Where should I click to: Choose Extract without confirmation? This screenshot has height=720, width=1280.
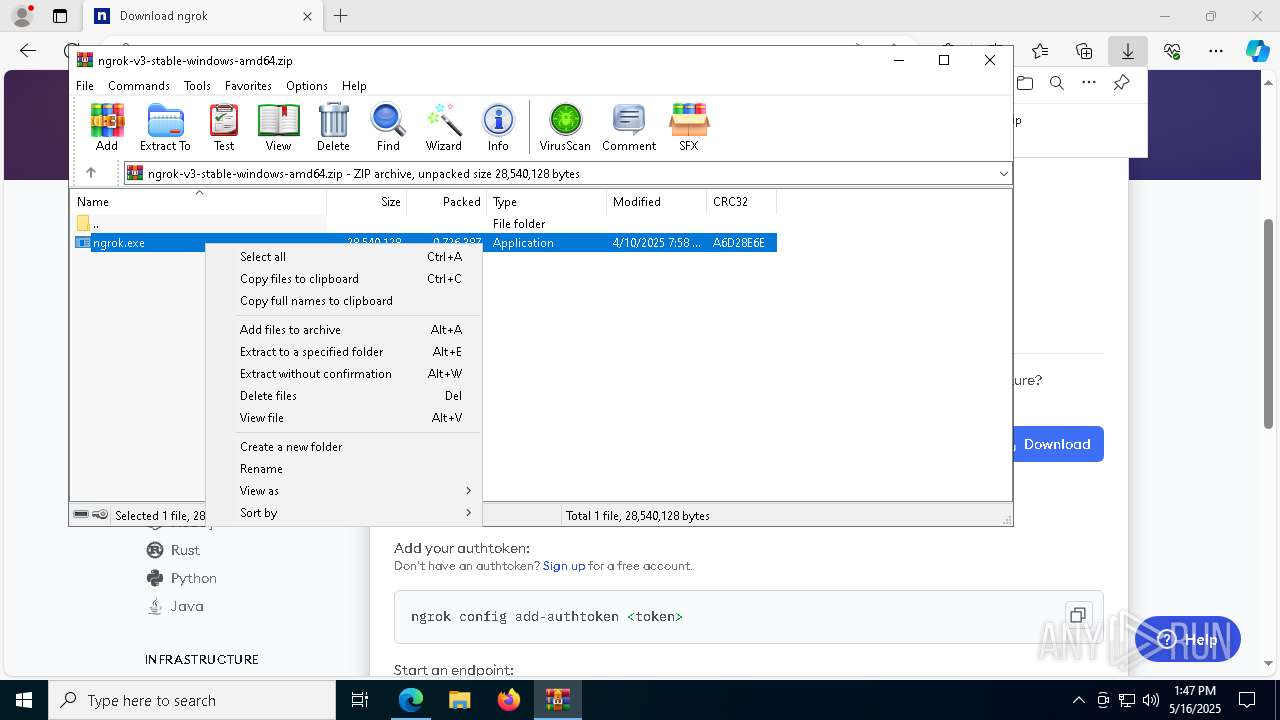(344, 373)
